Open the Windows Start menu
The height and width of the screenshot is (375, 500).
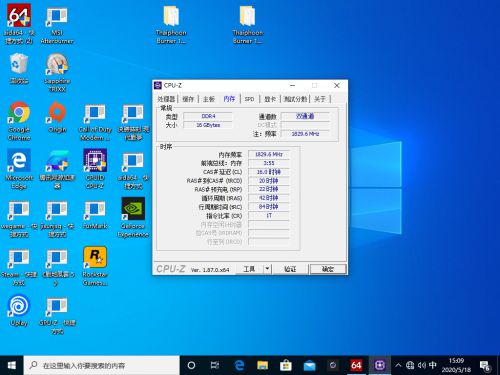[x=12, y=365]
